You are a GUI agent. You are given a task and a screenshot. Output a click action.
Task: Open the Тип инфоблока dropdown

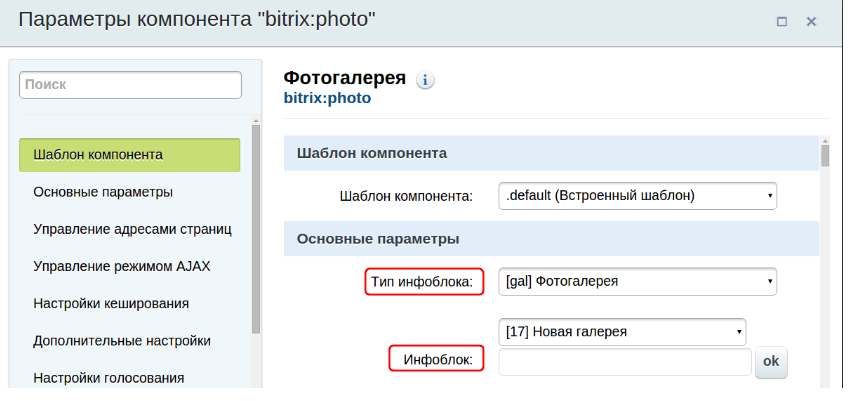tap(637, 281)
